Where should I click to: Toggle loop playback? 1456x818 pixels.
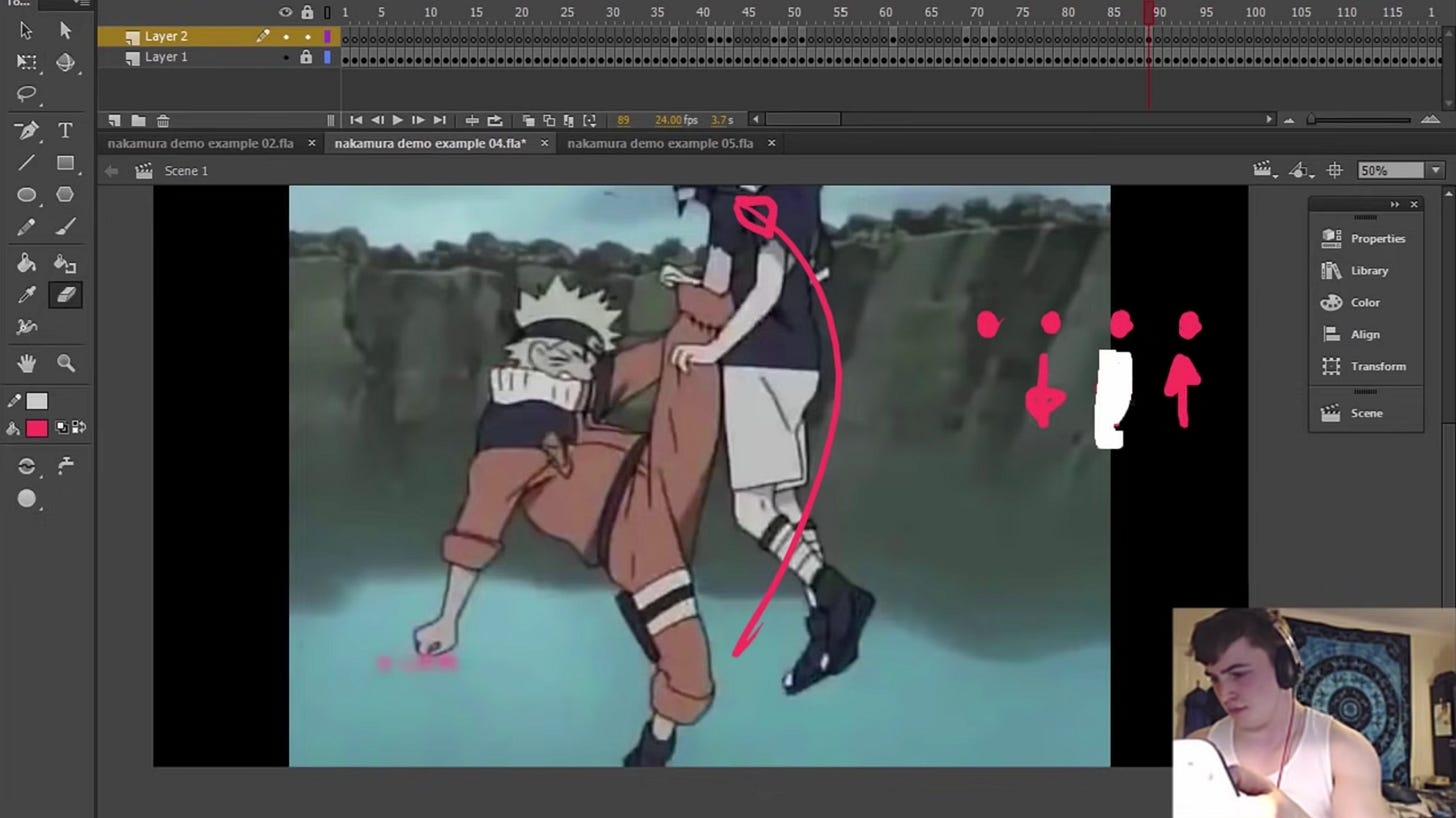(x=494, y=120)
